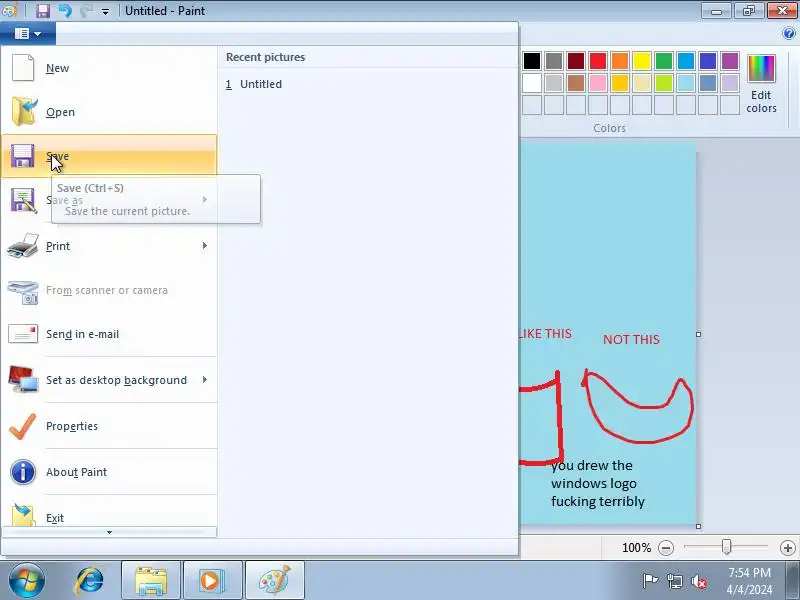800x600 pixels.
Task: Select the green color swatch
Action: pyautogui.click(x=664, y=61)
